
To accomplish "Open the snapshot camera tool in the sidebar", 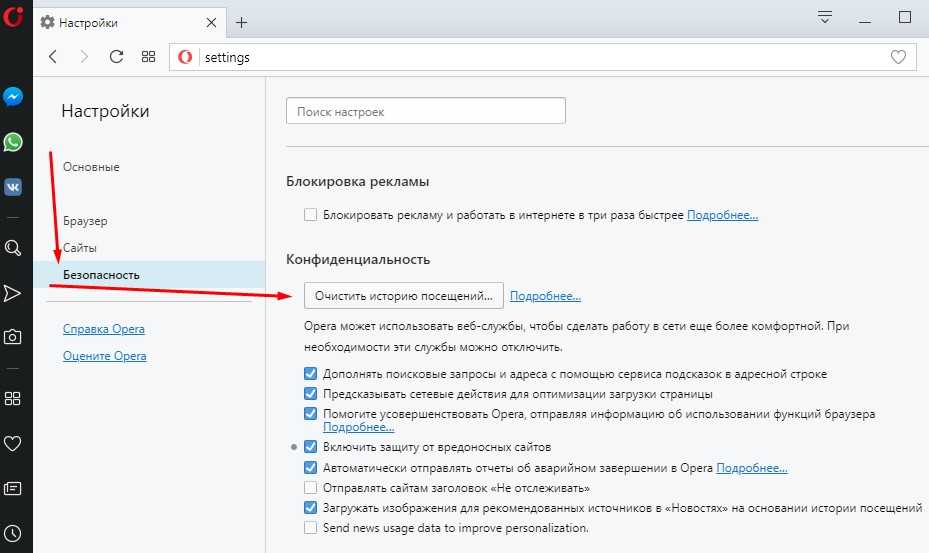I will click(x=12, y=337).
